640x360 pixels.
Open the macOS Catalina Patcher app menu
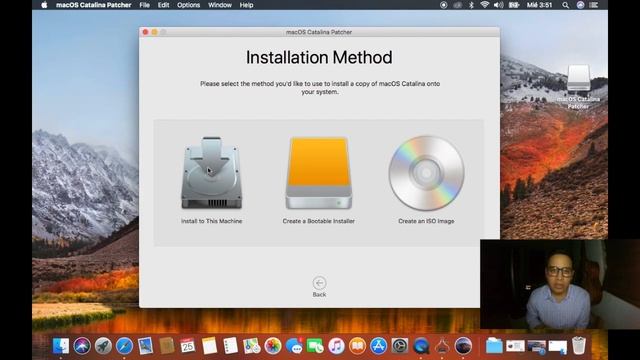93,5
